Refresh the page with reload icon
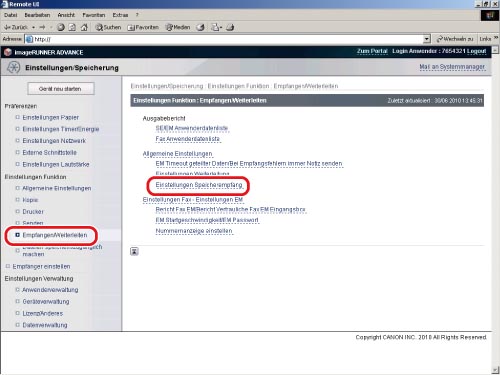The height and width of the screenshot is (375, 500). 72,27
